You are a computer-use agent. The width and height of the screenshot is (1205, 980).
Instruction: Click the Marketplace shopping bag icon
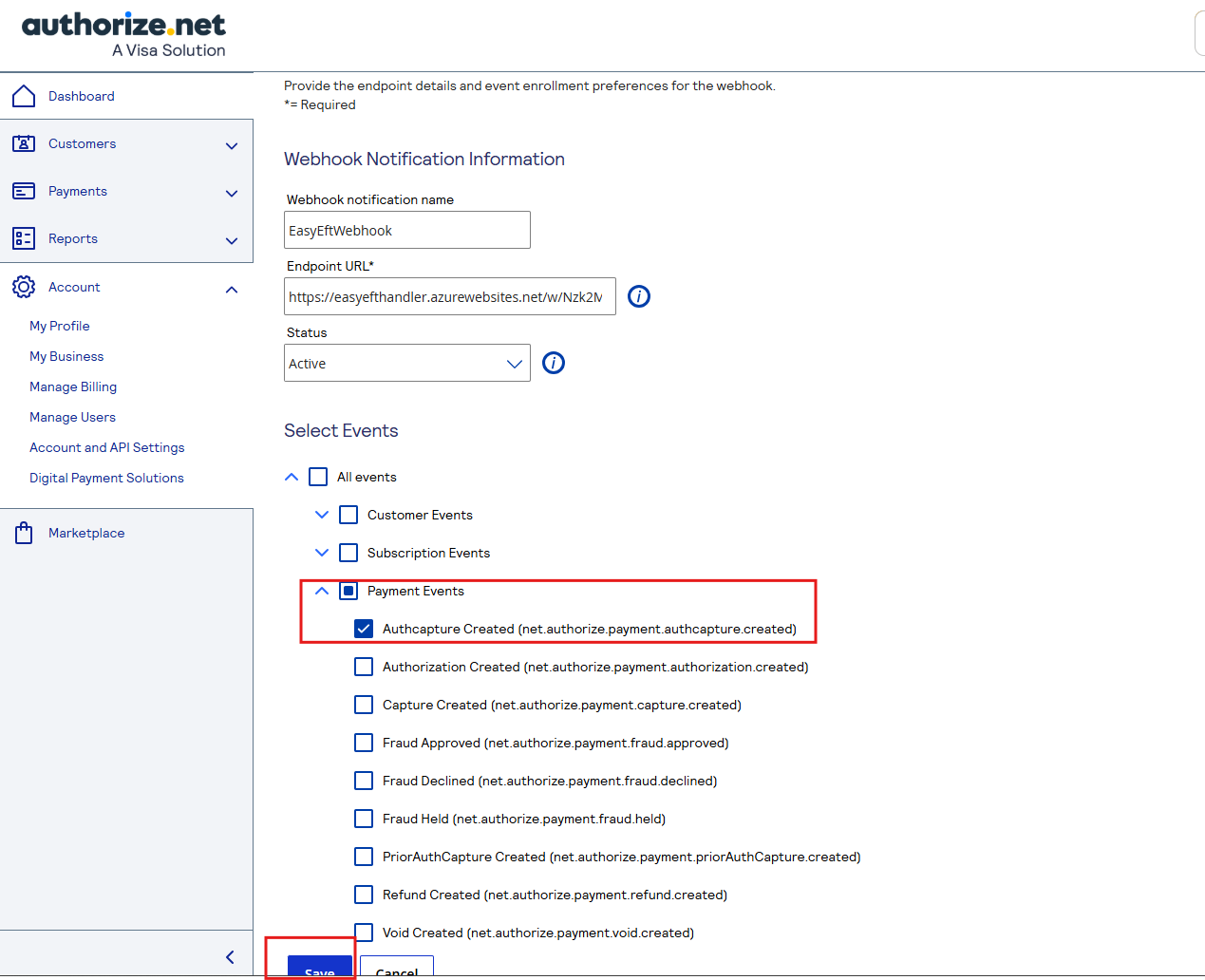[x=24, y=533]
